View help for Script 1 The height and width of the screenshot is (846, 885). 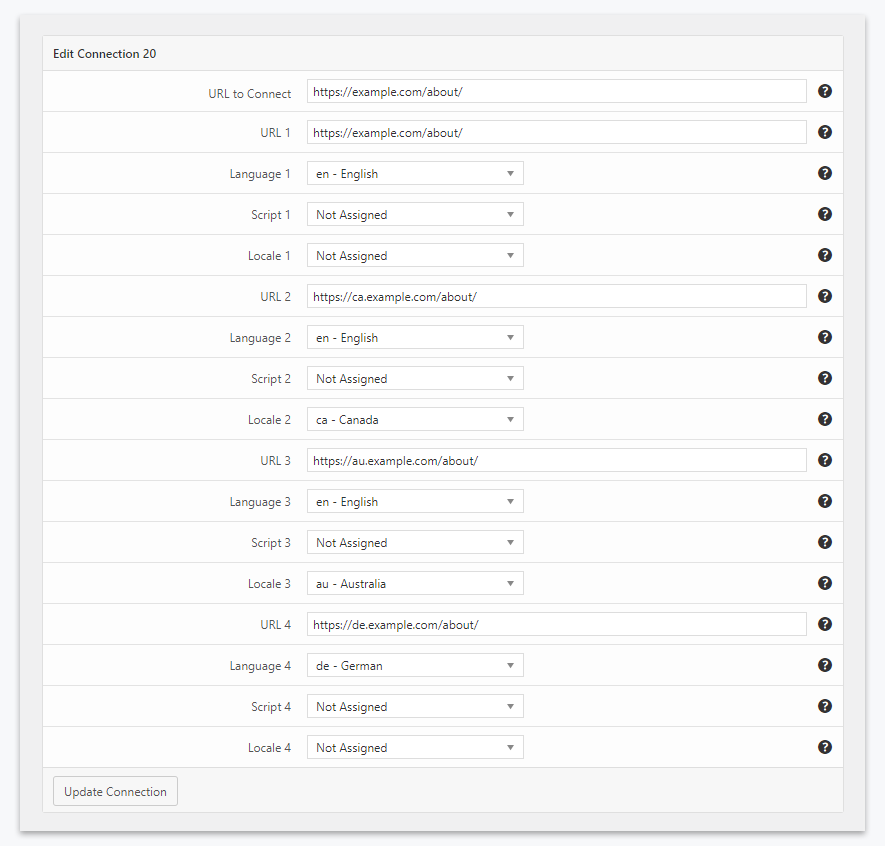point(824,213)
